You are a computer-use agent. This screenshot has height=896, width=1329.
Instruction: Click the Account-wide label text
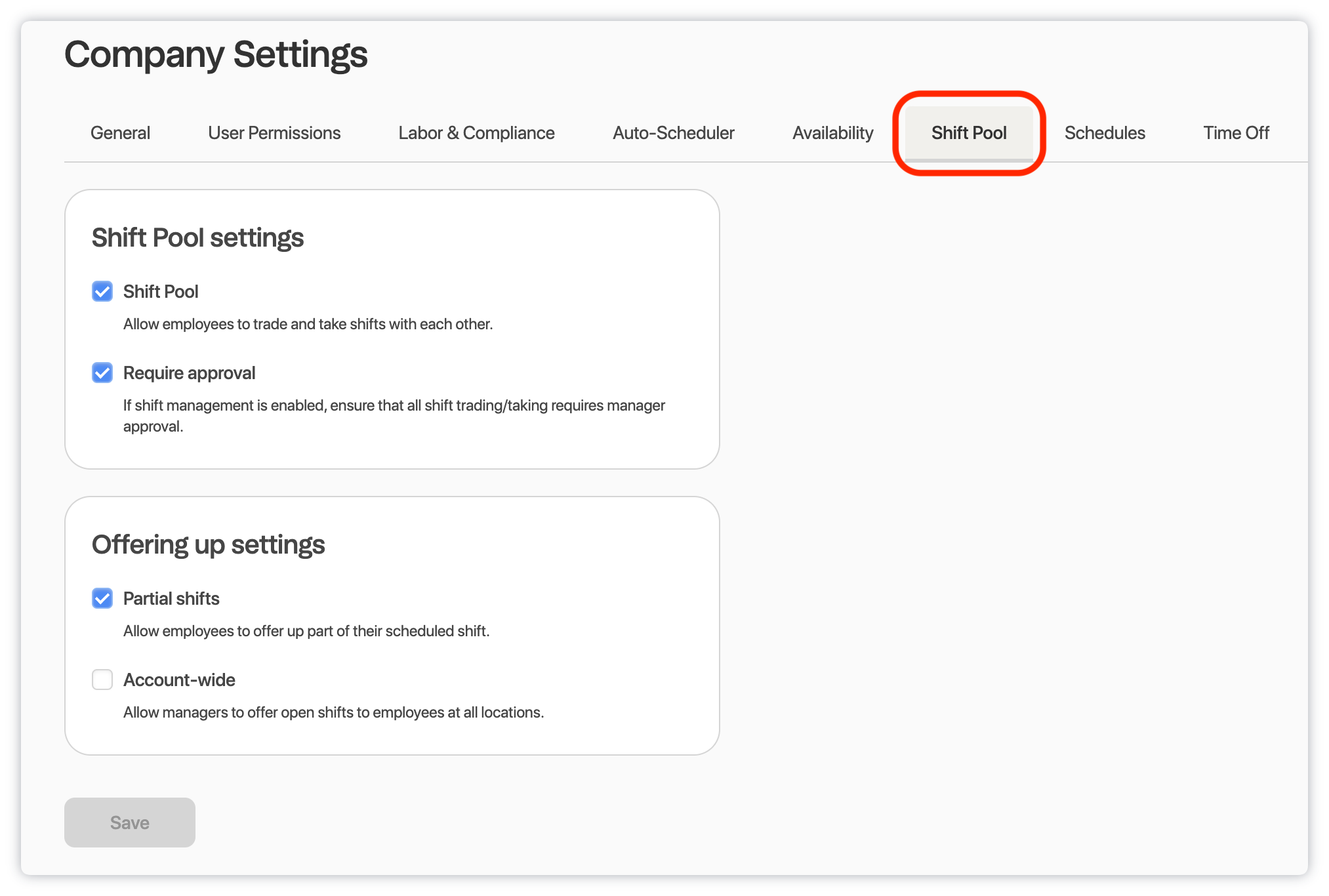pos(179,680)
